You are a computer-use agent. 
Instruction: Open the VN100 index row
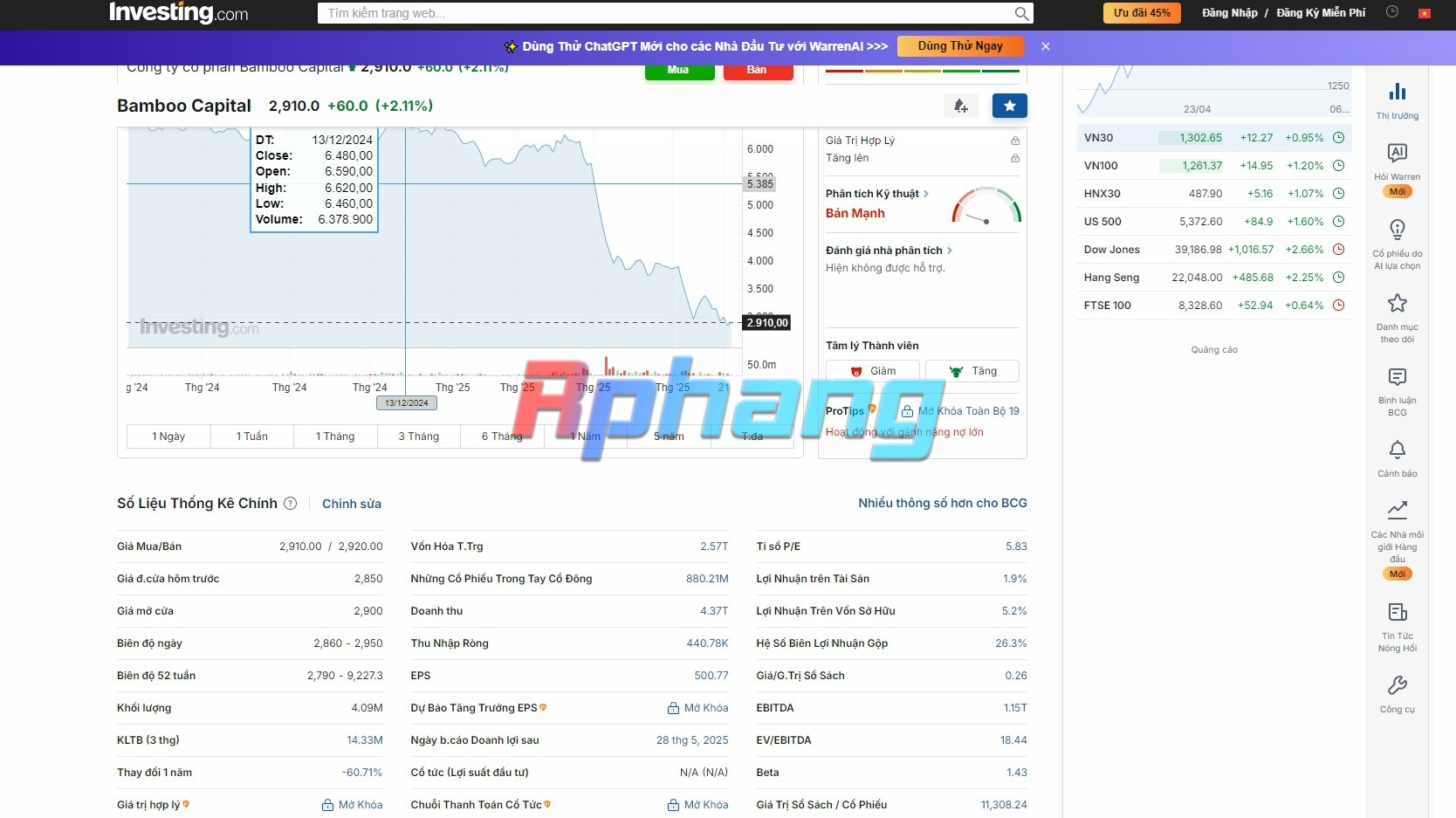[1214, 166]
